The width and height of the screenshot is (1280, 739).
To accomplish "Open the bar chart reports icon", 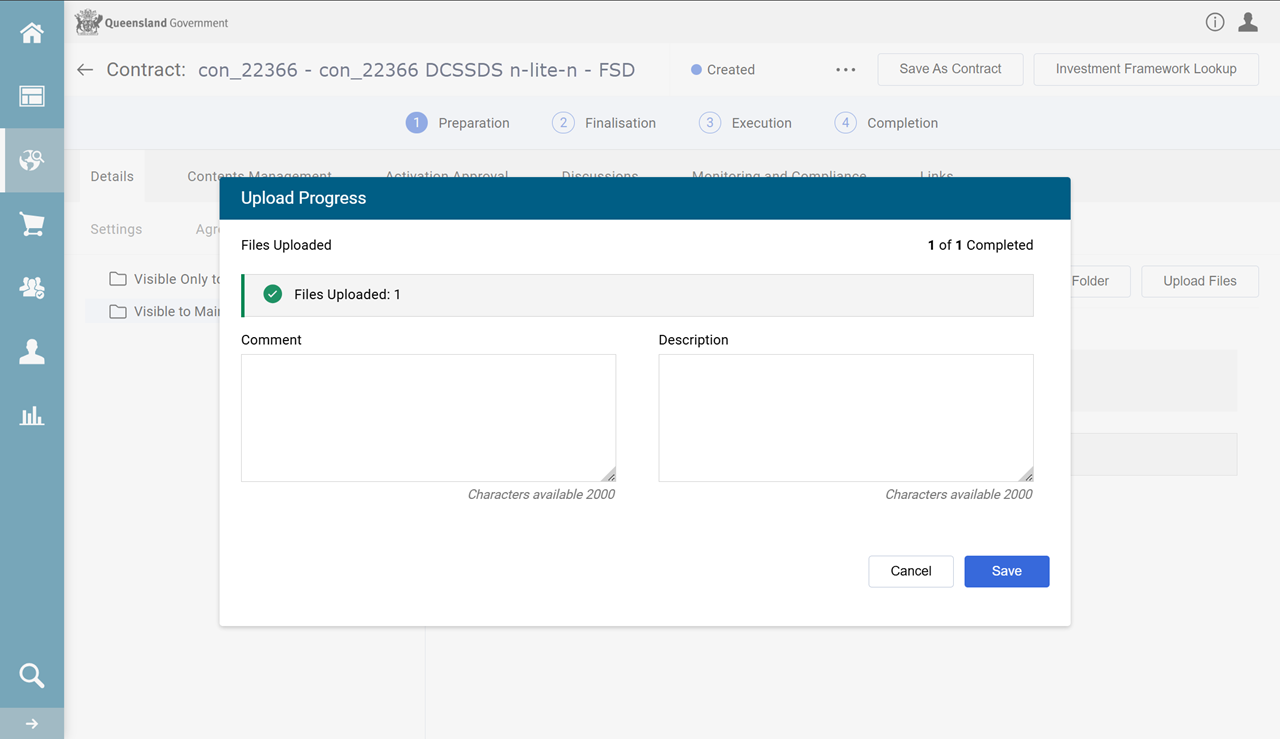I will point(32,416).
